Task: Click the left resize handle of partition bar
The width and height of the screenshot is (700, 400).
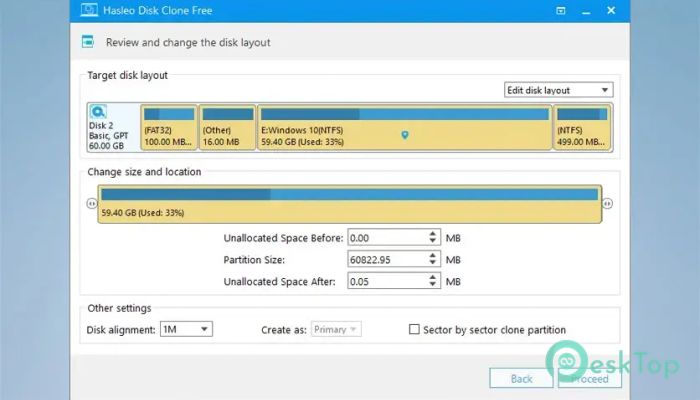Action: pos(92,204)
